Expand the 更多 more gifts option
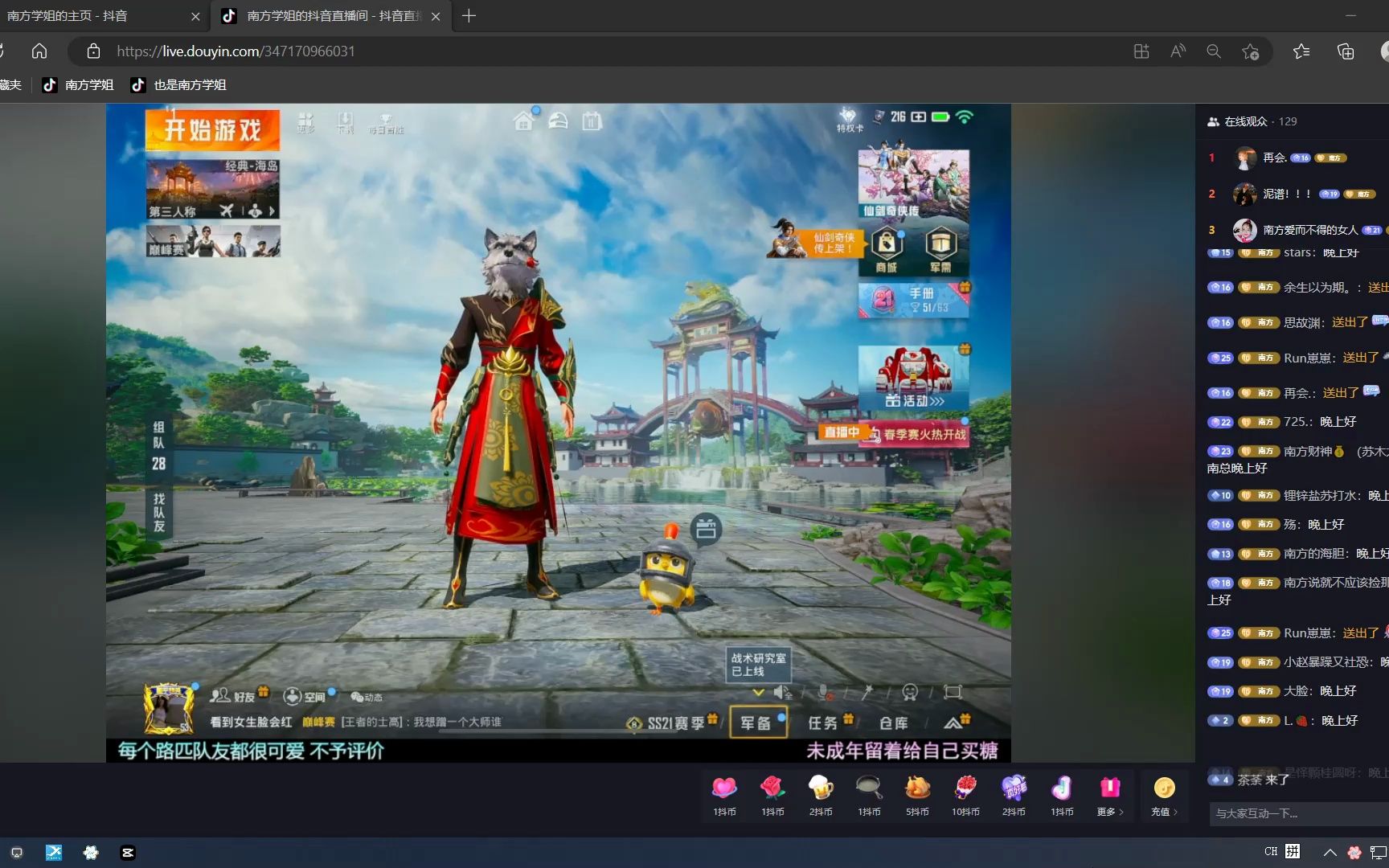This screenshot has width=1389, height=868. 1110,795
